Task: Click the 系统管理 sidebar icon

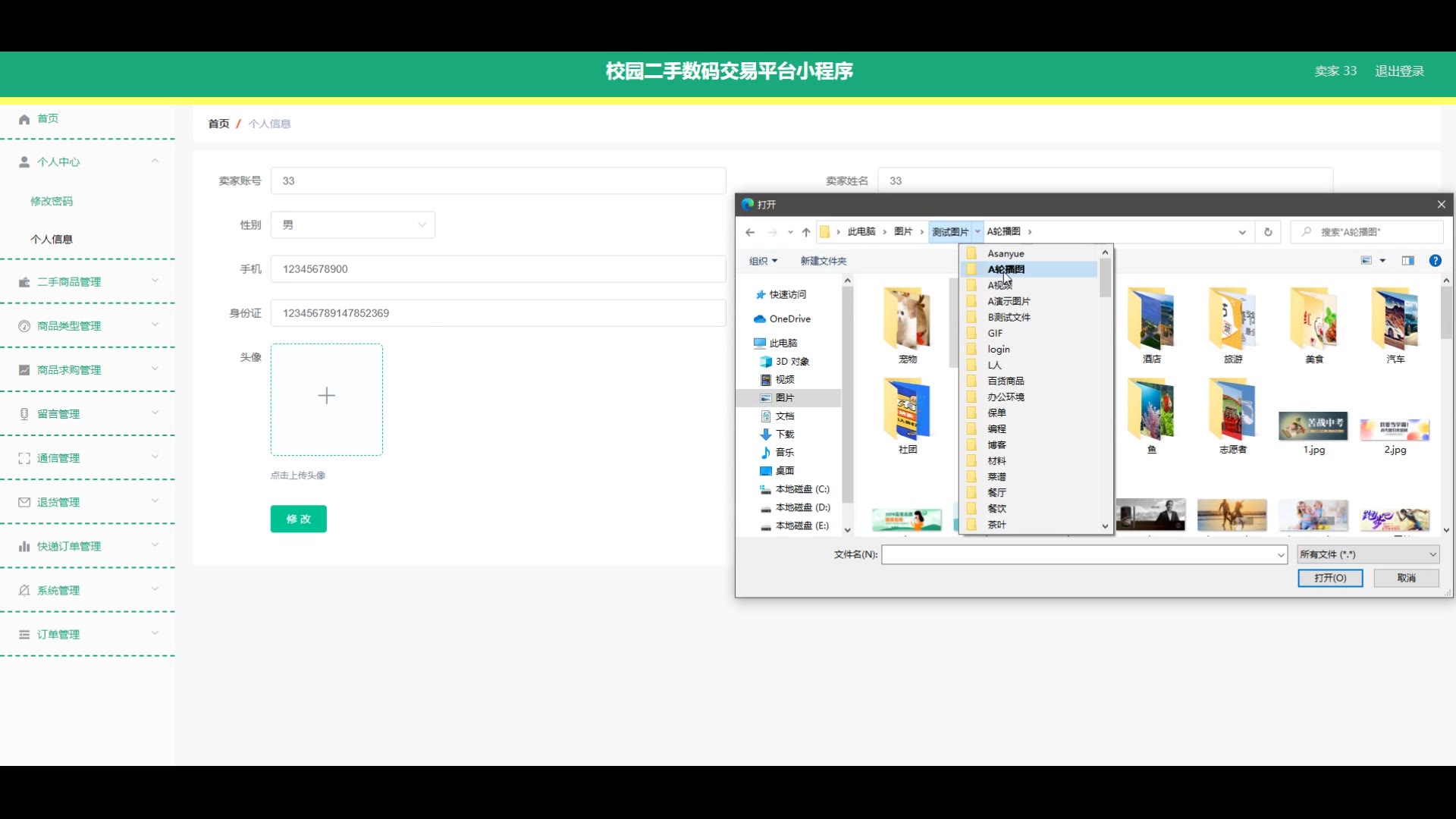Action: point(24,590)
